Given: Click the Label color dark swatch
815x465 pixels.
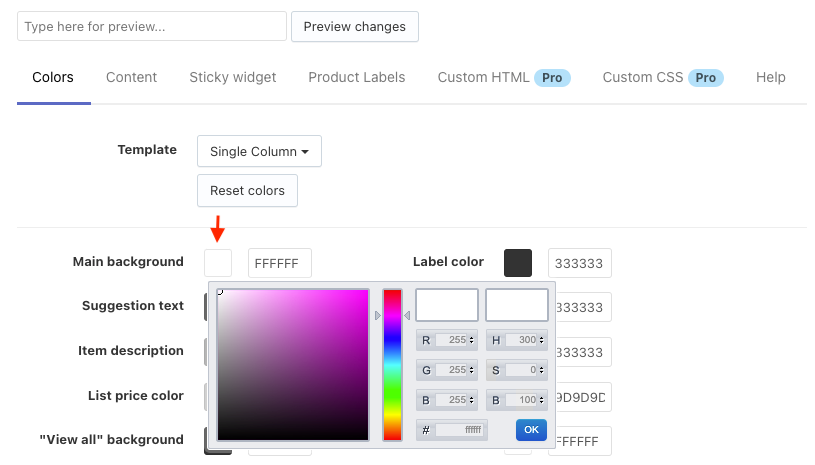Looking at the screenshot, I should coord(518,263).
